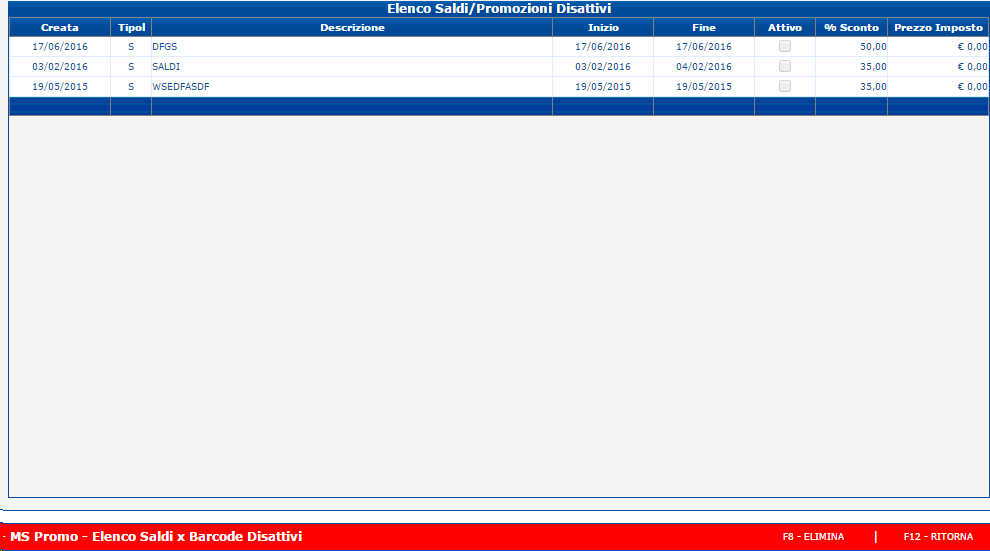Click the Attivo column header
The height and width of the screenshot is (551, 990).
[x=785, y=27]
